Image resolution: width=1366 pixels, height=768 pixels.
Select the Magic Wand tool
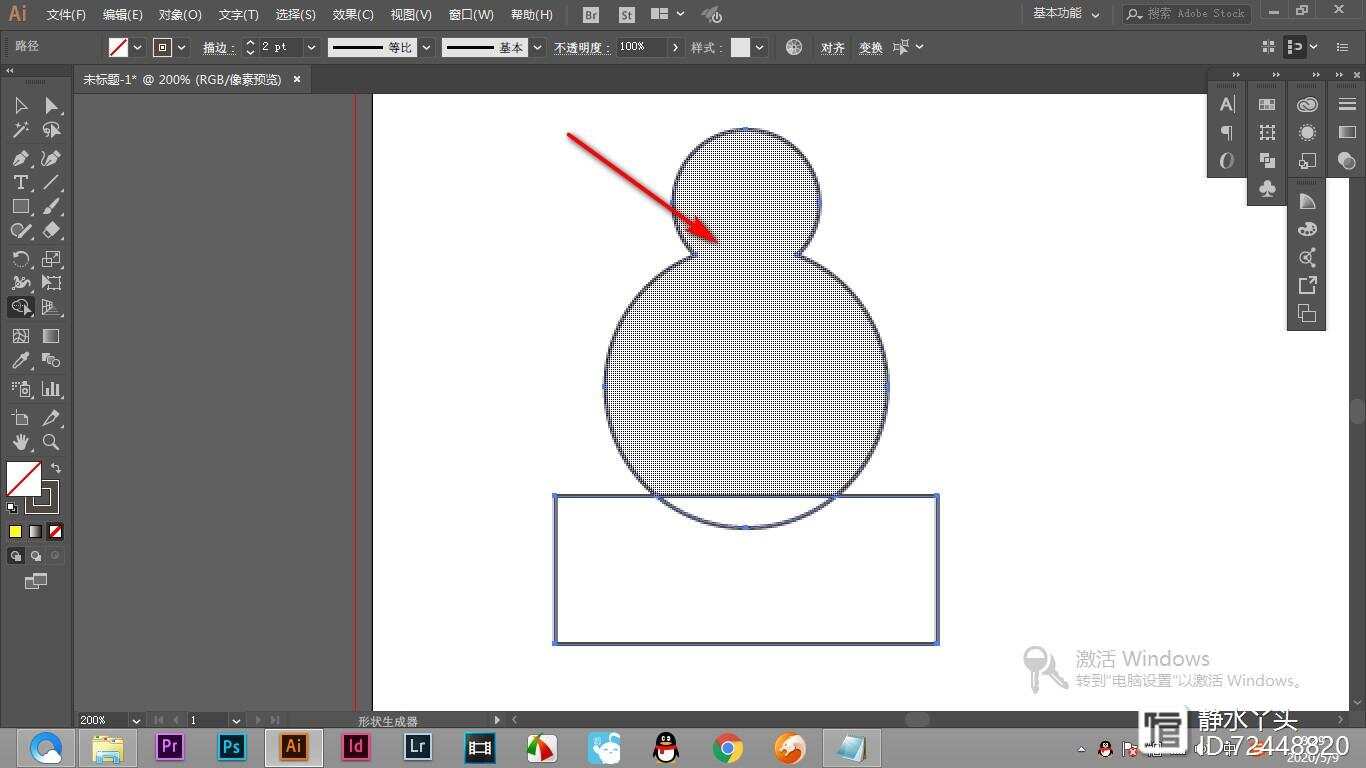(x=20, y=130)
